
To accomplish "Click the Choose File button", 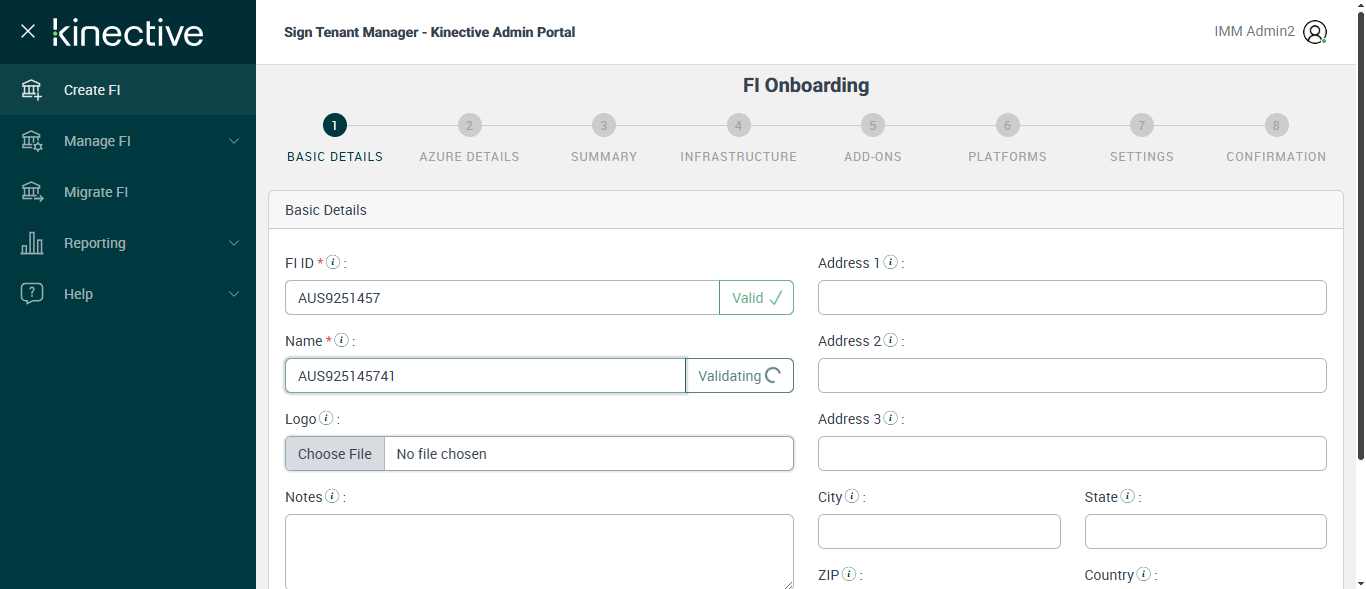I will coord(335,454).
